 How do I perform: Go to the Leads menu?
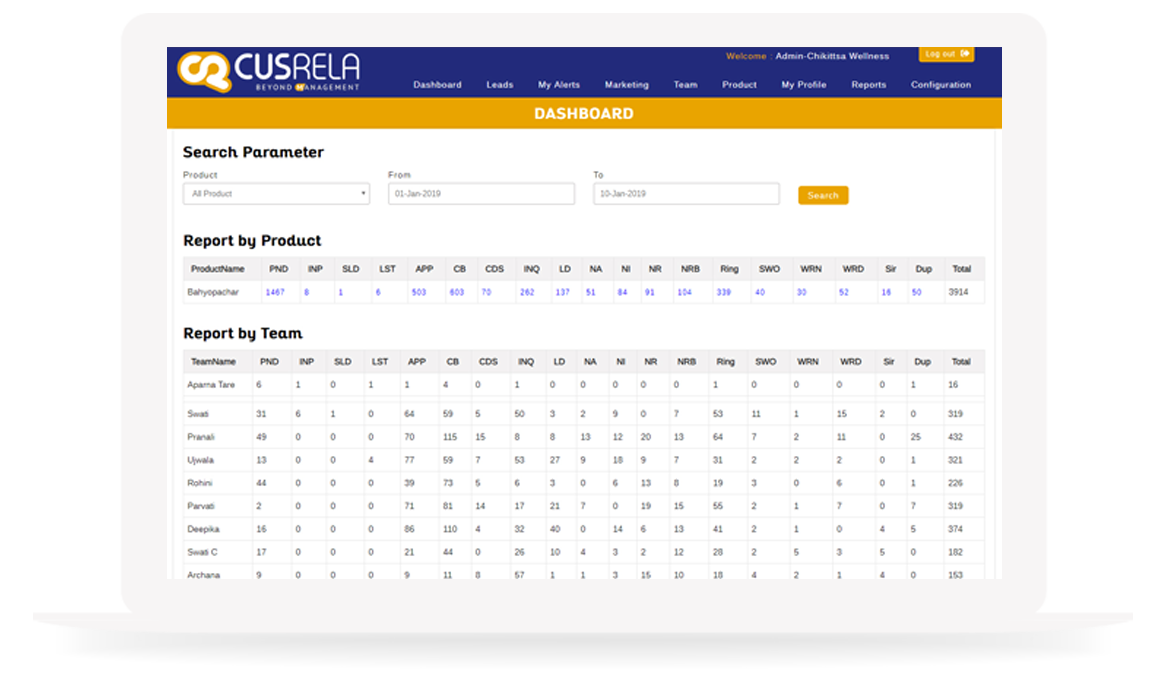click(499, 85)
